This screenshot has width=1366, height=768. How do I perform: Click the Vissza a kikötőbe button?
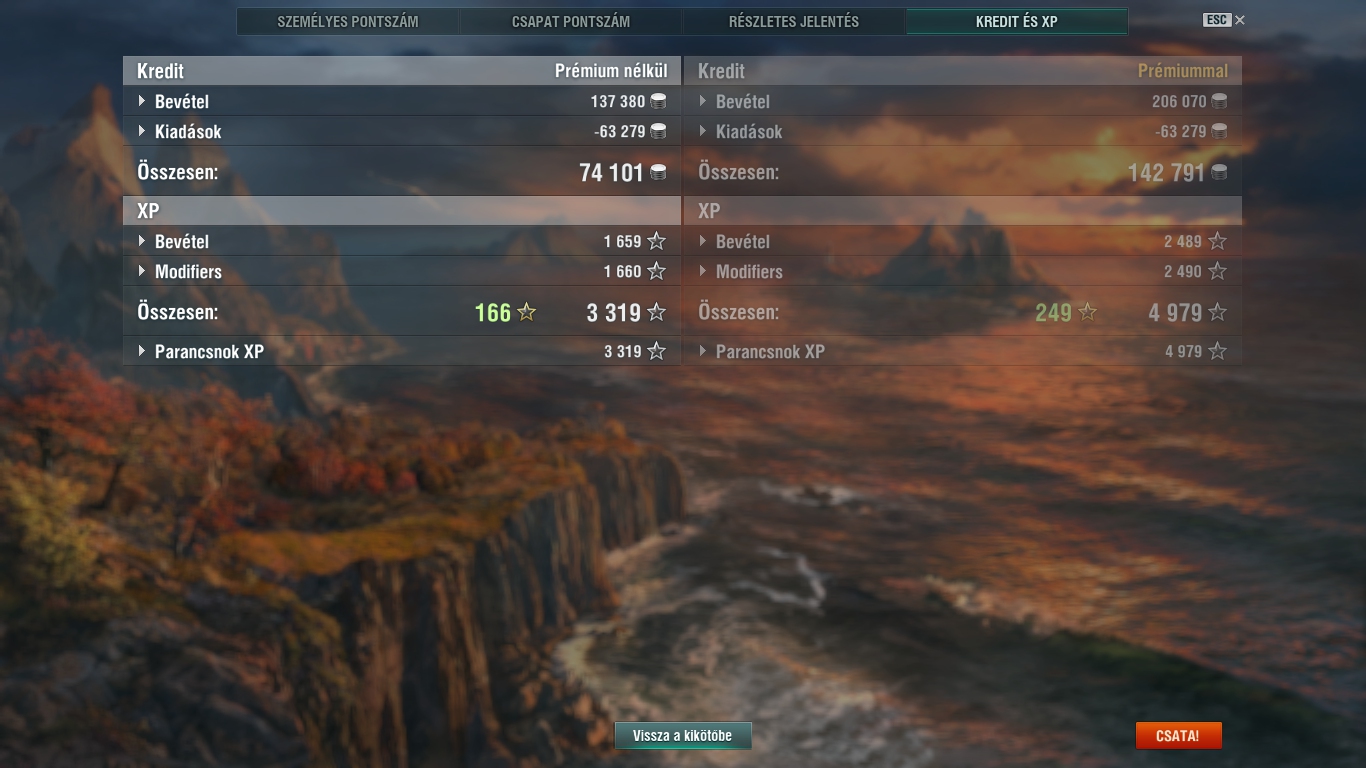tap(683, 736)
